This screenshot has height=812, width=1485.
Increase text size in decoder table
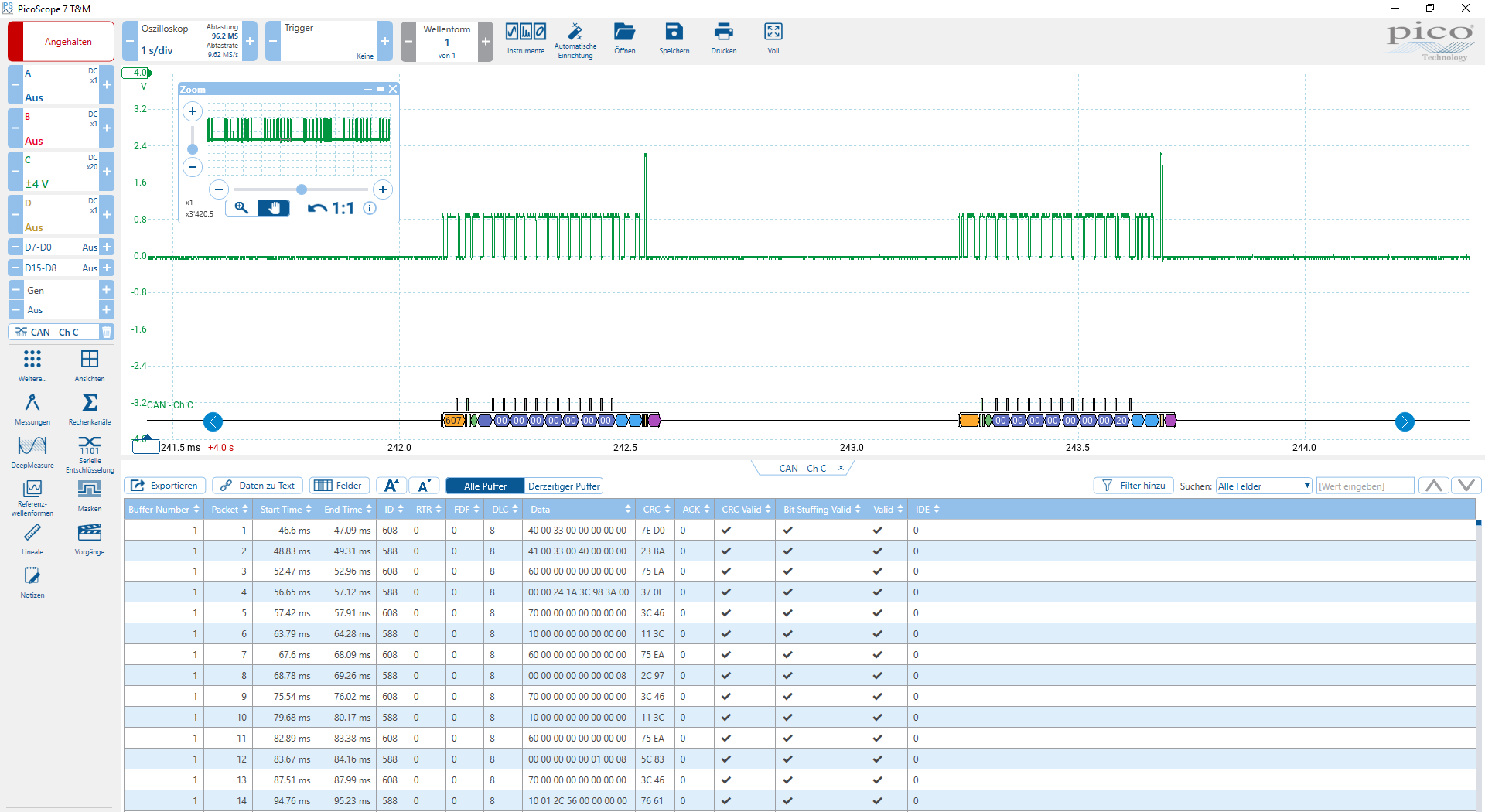(x=391, y=486)
